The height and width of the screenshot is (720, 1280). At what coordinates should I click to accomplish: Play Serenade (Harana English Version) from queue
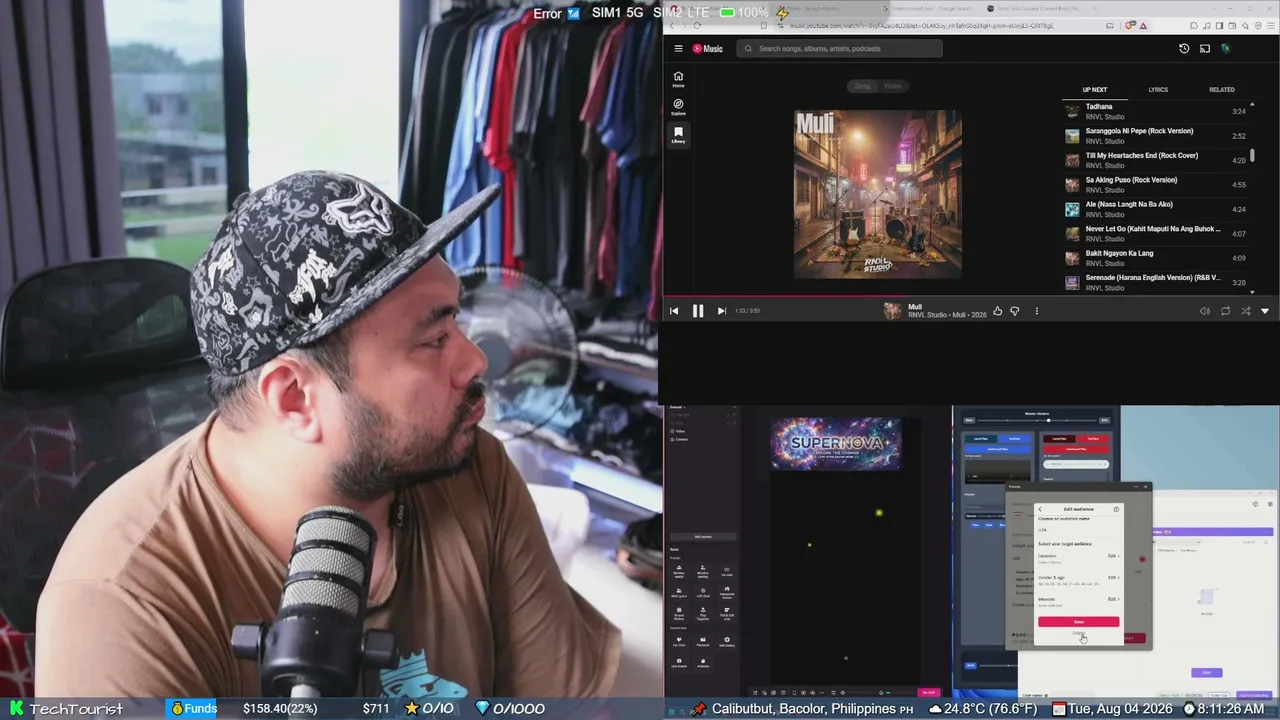click(x=1156, y=283)
